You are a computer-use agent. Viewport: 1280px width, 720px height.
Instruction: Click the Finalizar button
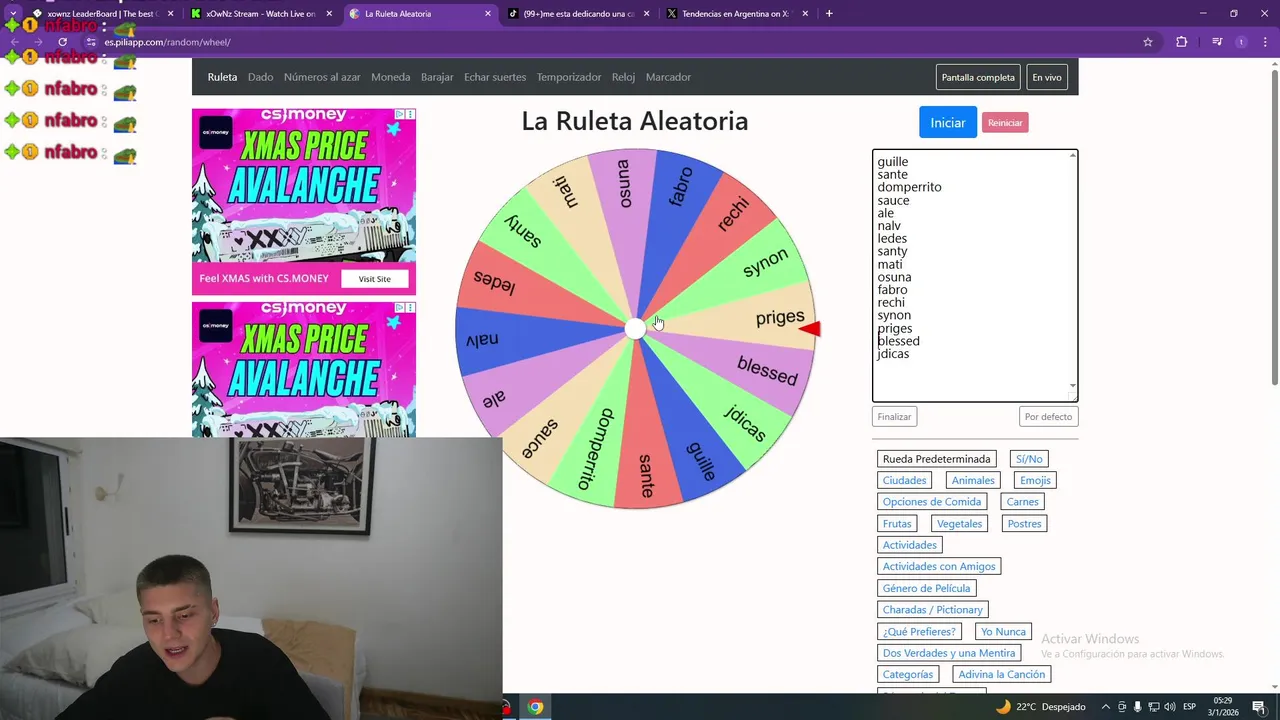point(894,417)
